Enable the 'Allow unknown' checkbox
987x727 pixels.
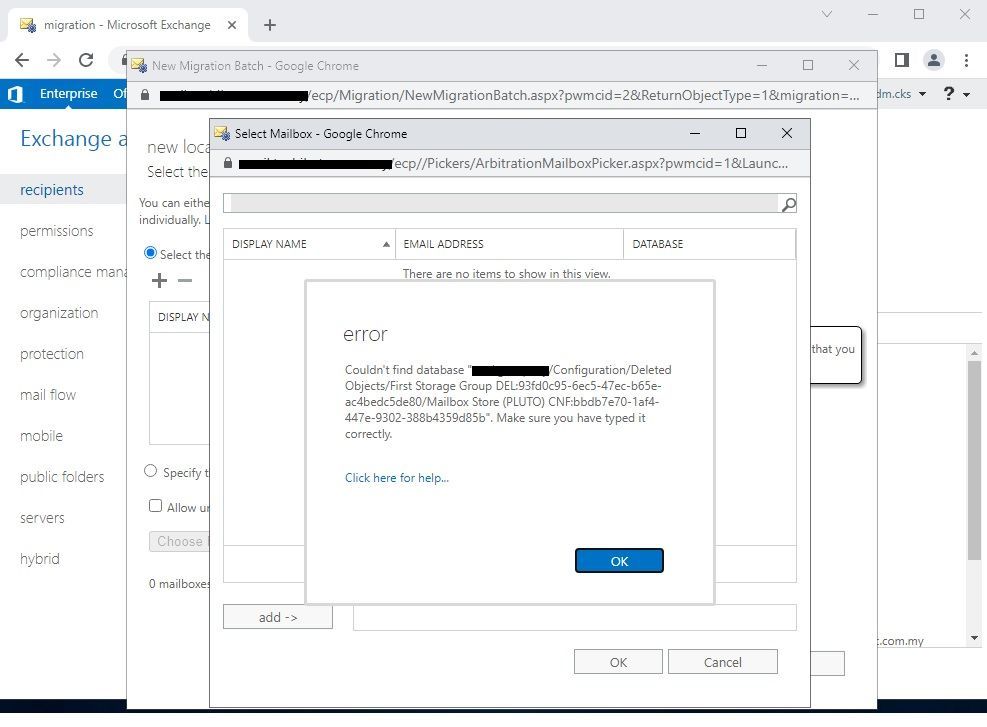156,507
